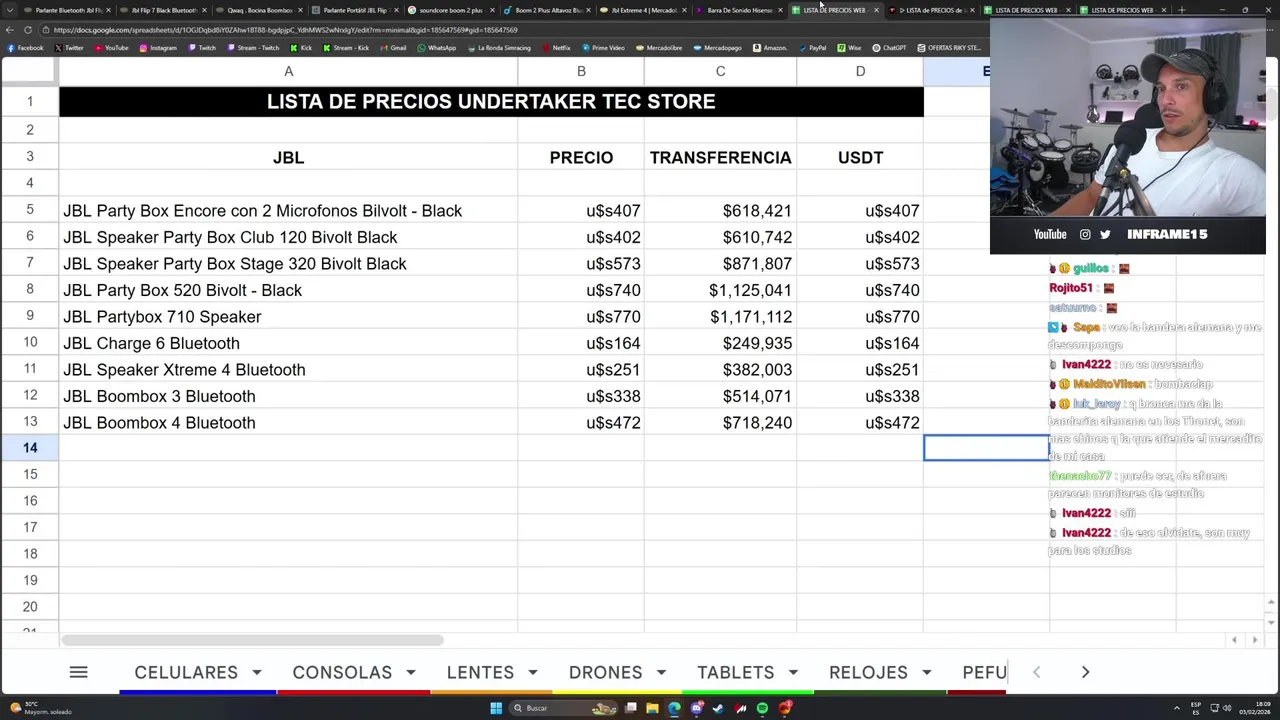
Task: Open the ChatGPT bookmark
Action: [890, 48]
